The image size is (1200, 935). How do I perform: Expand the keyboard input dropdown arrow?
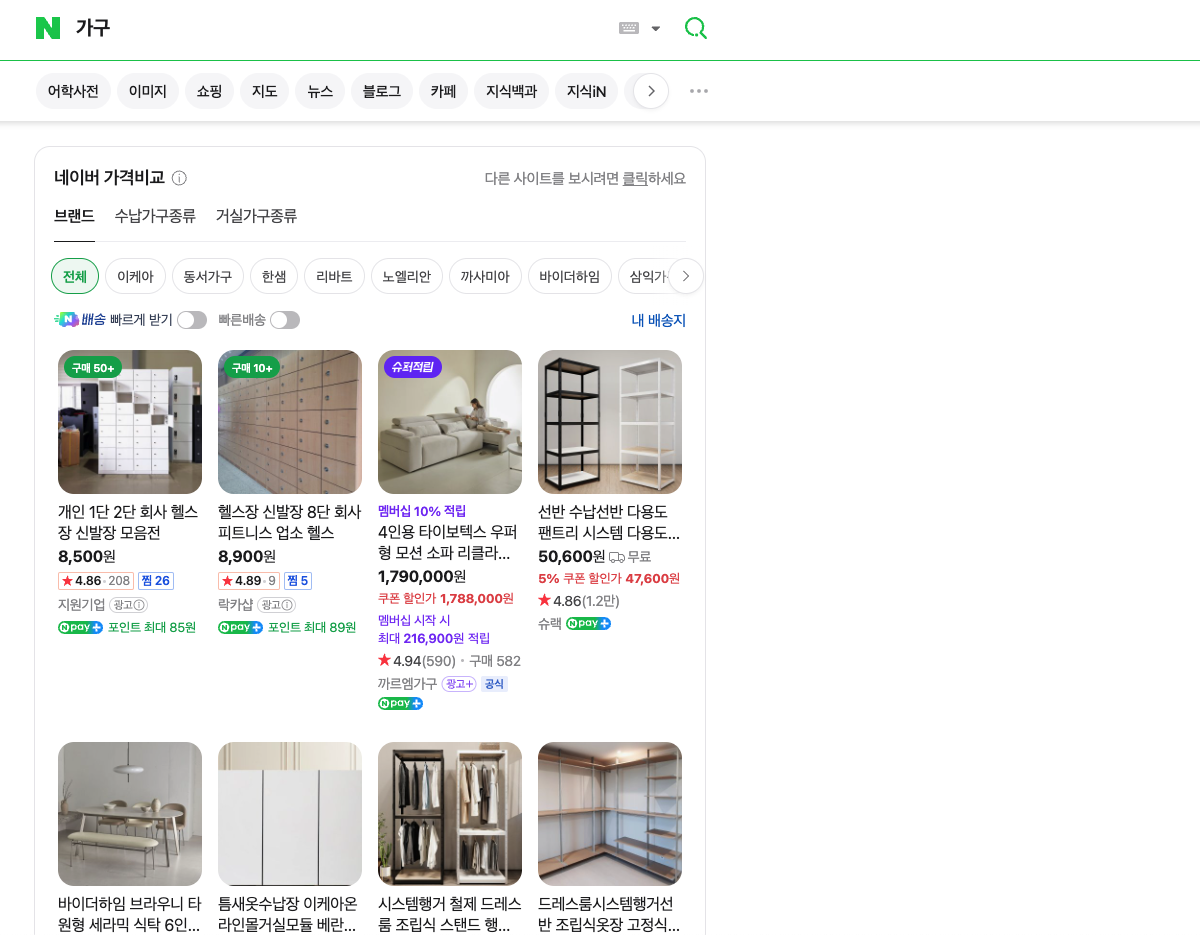pyautogui.click(x=656, y=28)
